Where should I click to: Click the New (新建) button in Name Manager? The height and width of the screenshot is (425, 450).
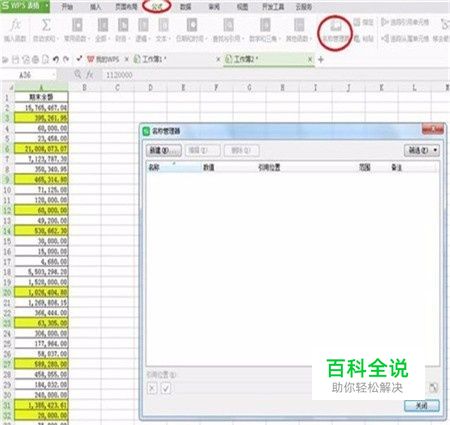(164, 150)
